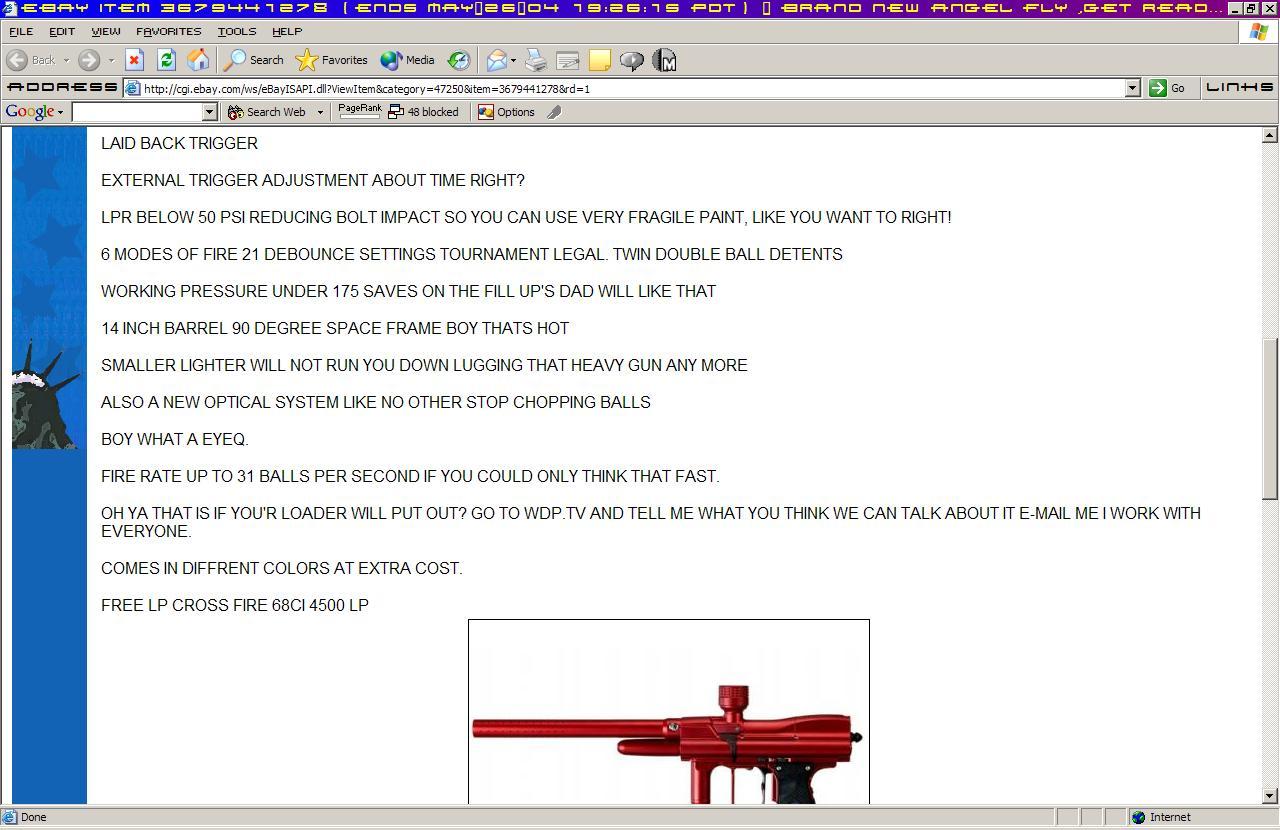
Task: Open the View menu
Action: click(x=105, y=31)
